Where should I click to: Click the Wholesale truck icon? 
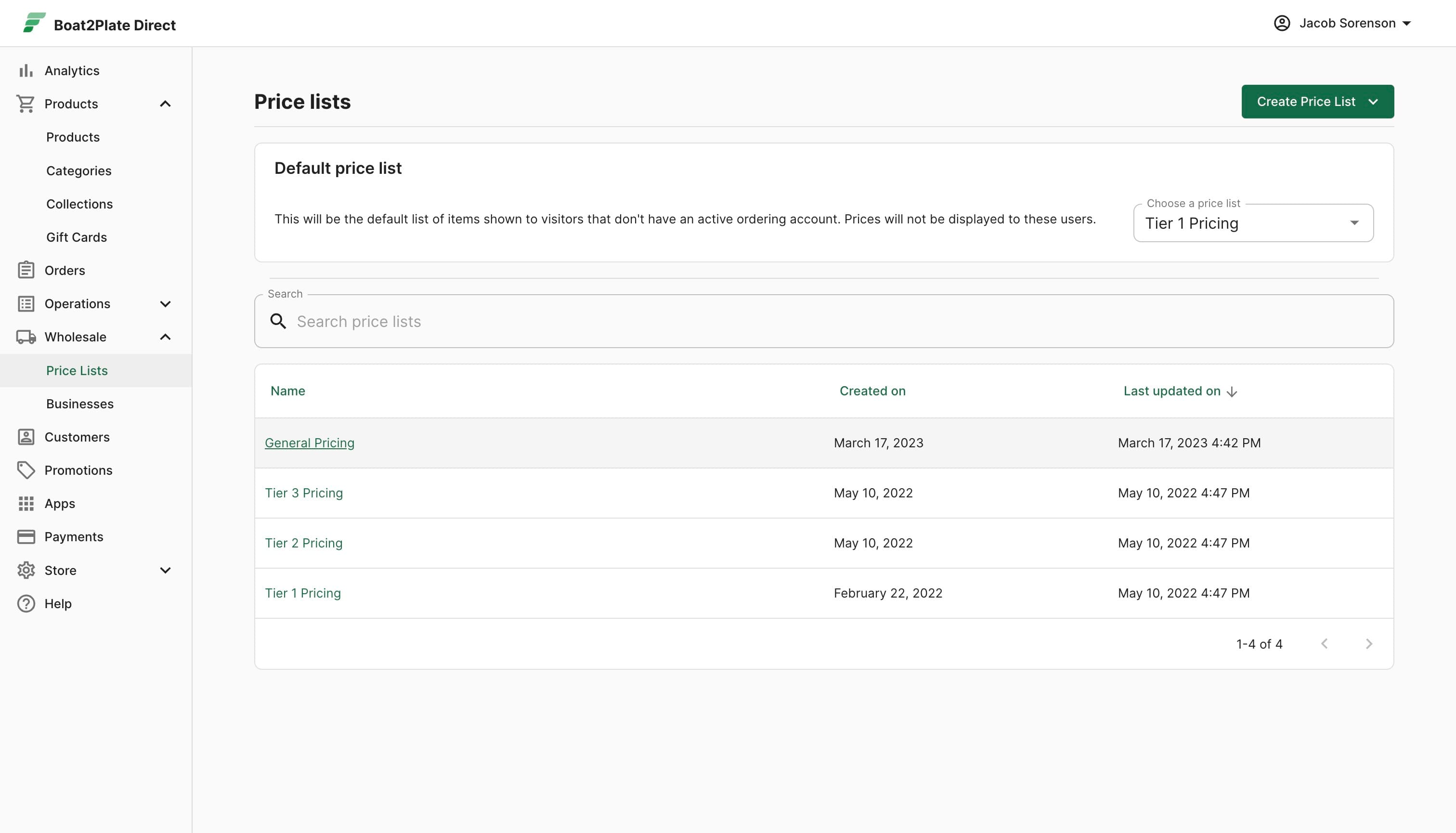click(x=26, y=337)
